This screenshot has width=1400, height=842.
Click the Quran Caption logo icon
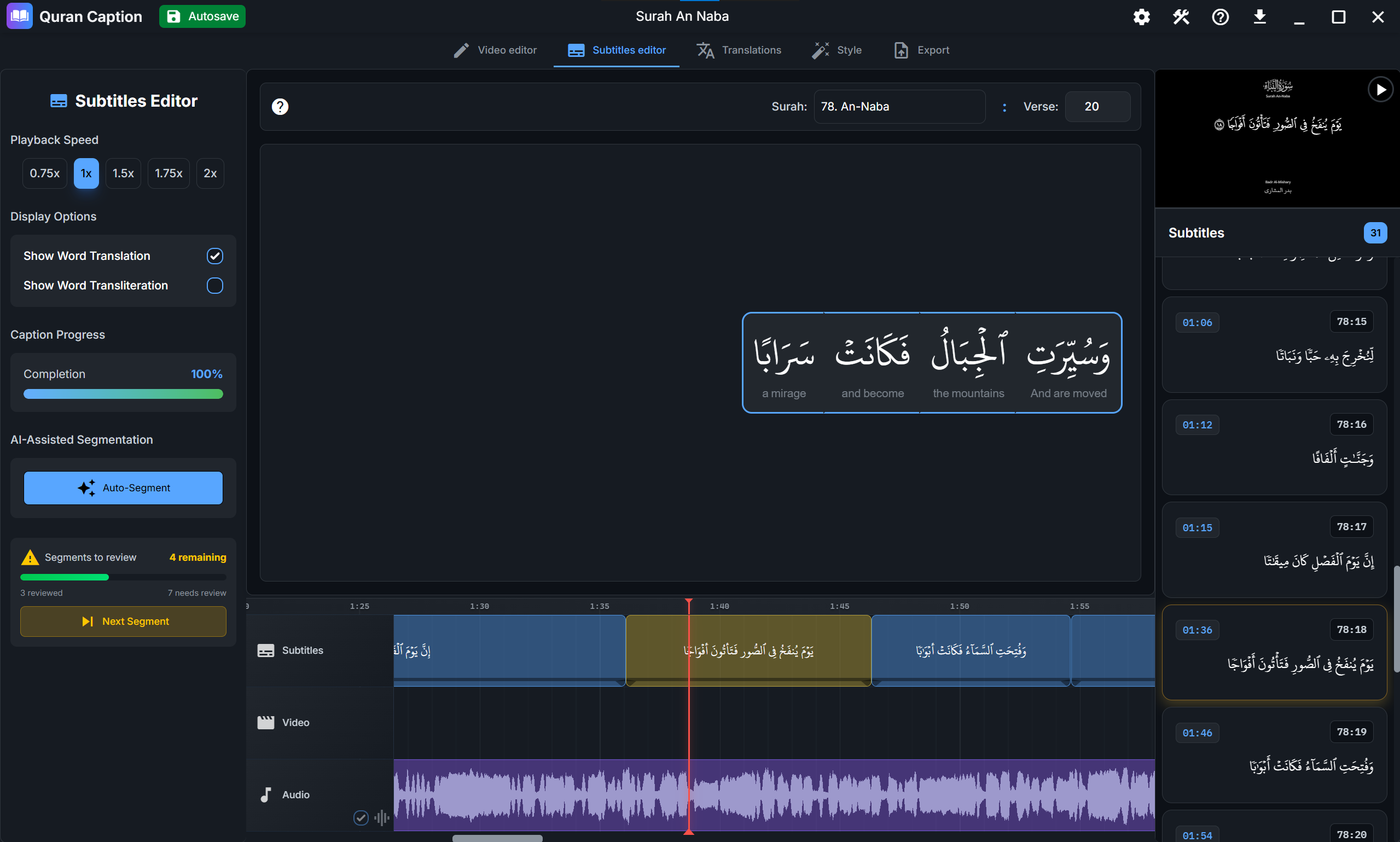[19, 16]
